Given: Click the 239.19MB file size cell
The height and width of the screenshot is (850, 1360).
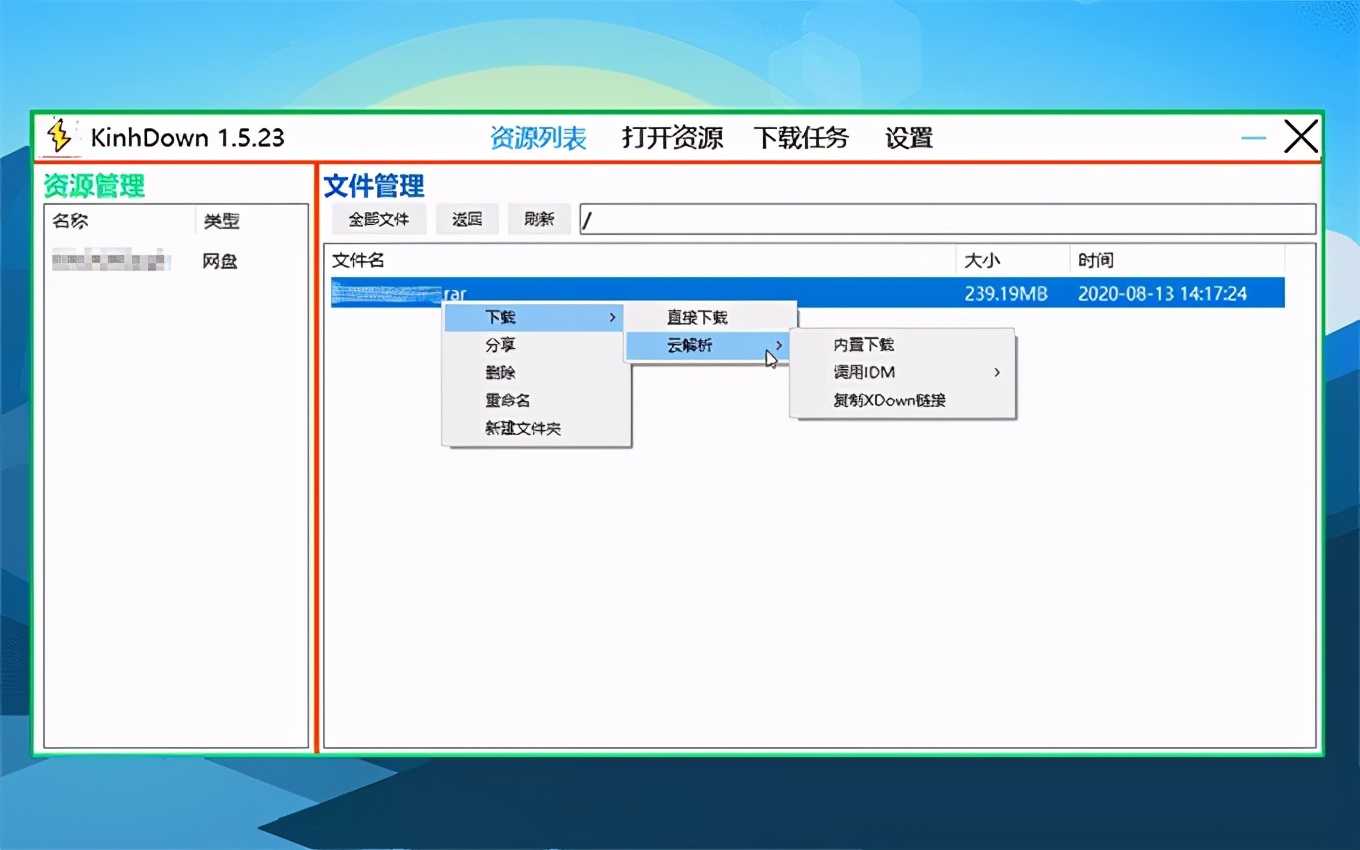Looking at the screenshot, I should [1006, 294].
